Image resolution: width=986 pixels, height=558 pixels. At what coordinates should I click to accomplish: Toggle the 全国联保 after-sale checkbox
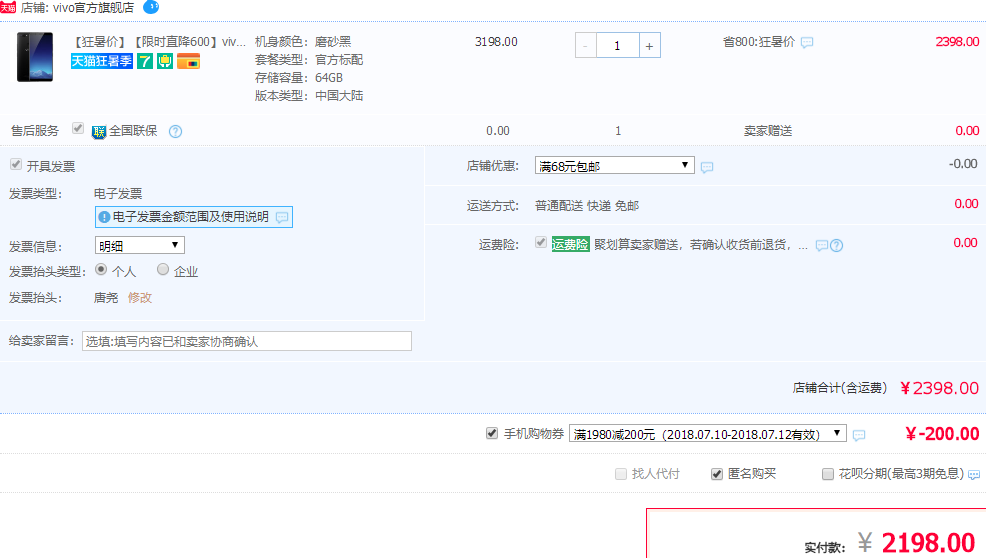coord(78,128)
